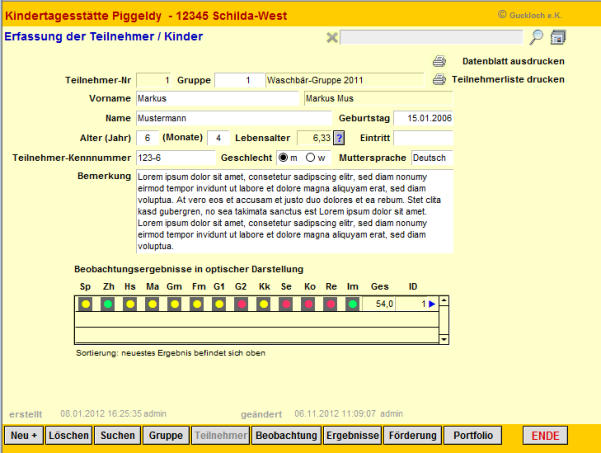Click printer icon for Teilnehmerliste drucken
The image size is (601, 453).
point(439,79)
